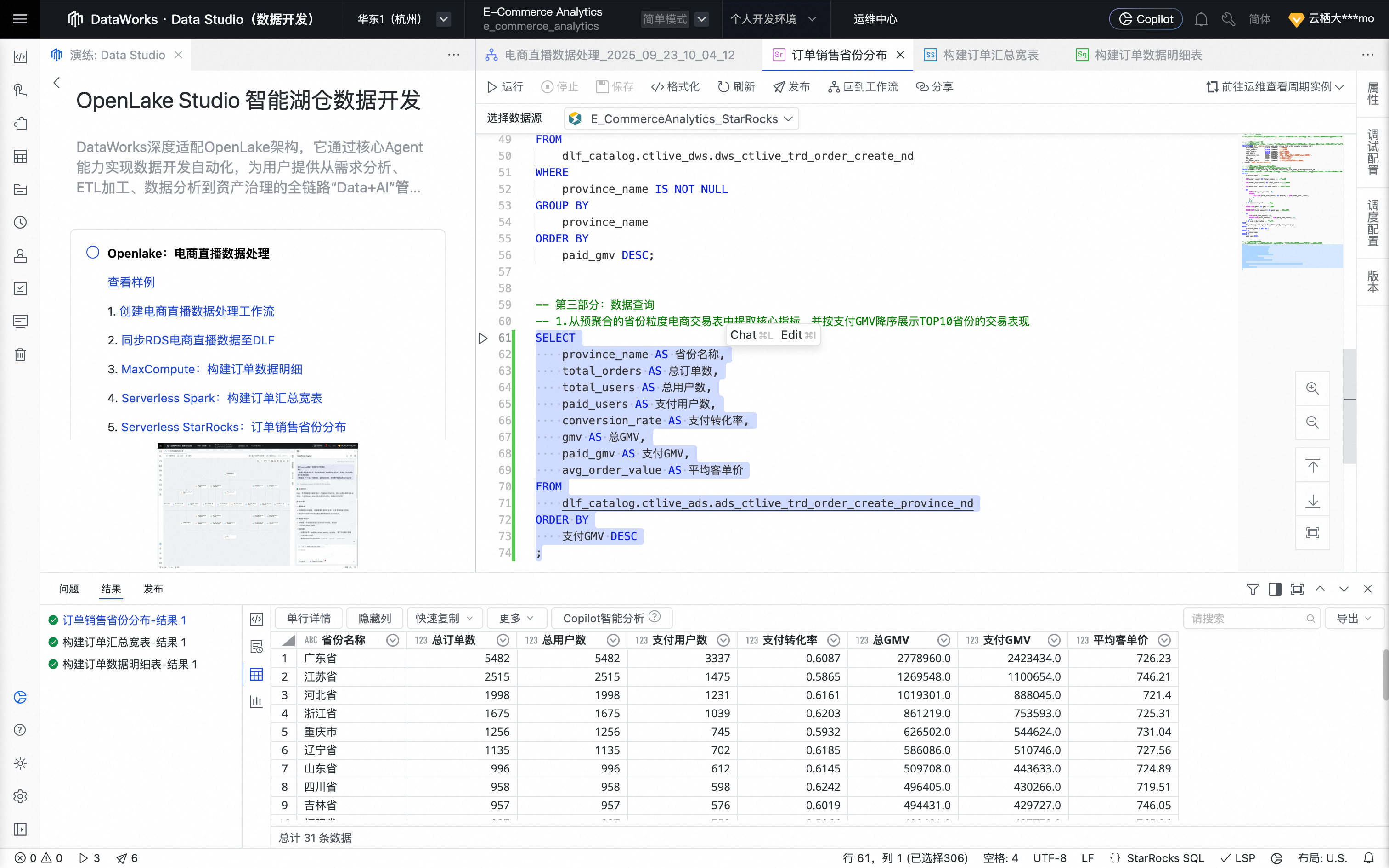
Task: Open the 导出 export dropdown
Action: (1354, 618)
